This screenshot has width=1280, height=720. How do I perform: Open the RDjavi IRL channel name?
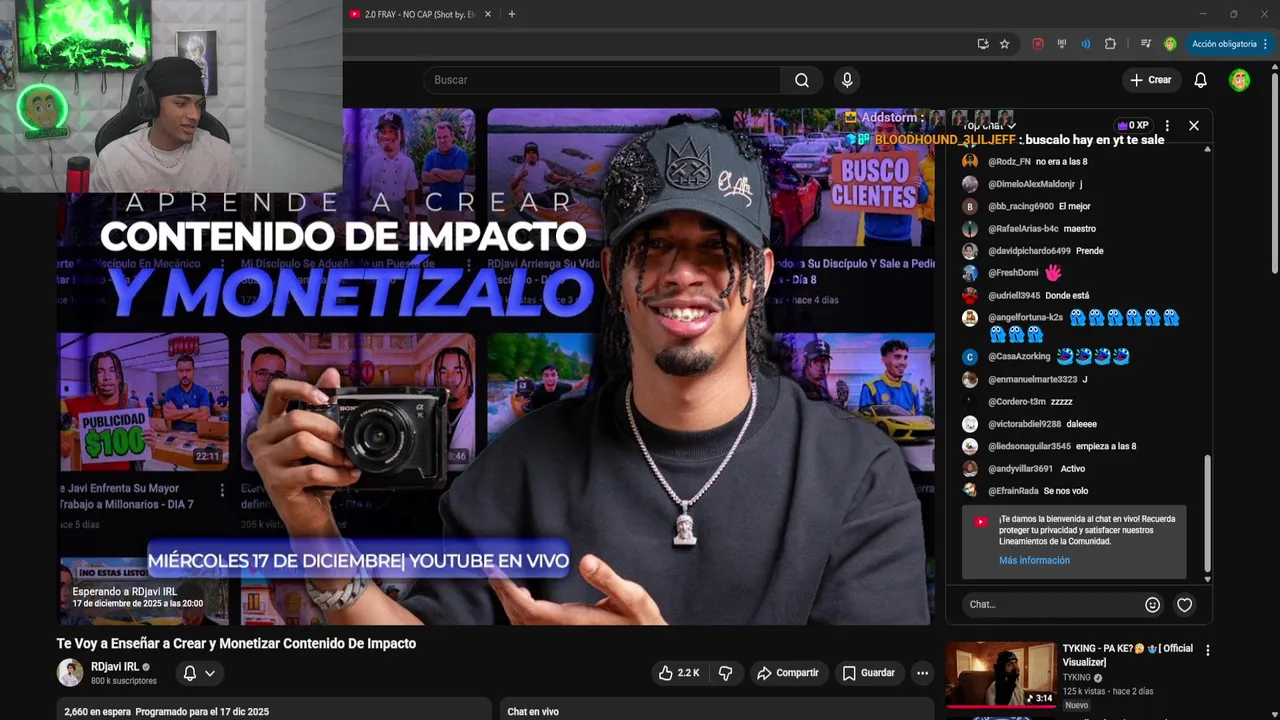point(115,666)
